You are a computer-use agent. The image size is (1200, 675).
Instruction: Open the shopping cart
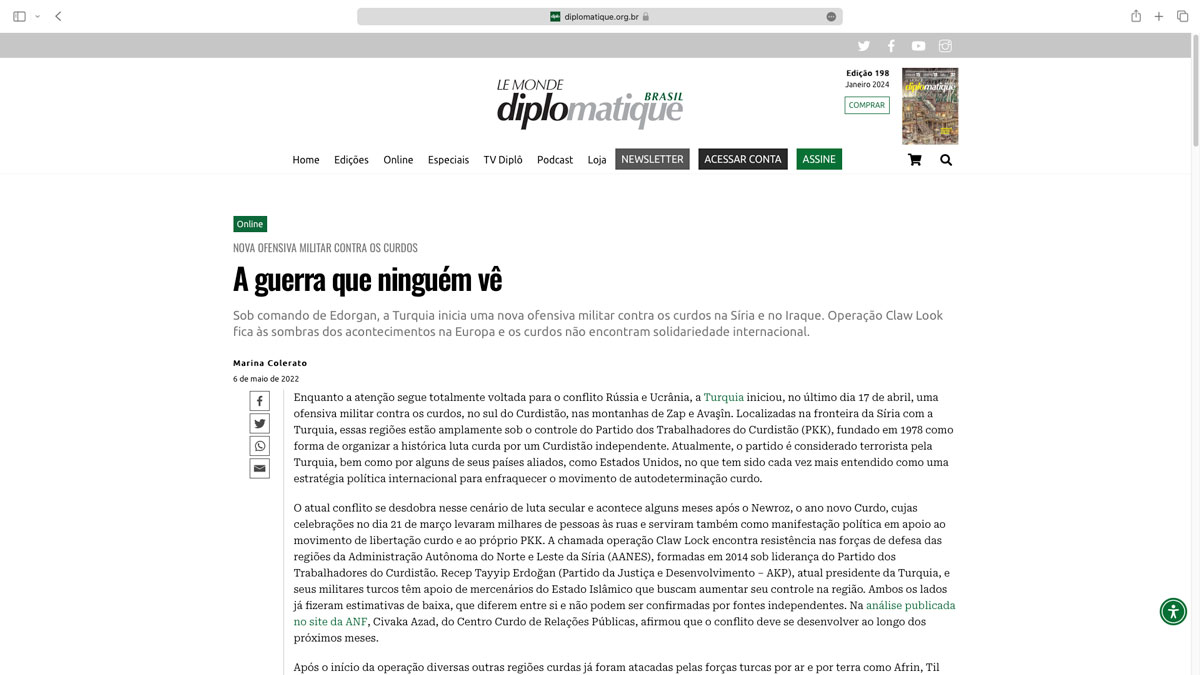pyautogui.click(x=914, y=160)
